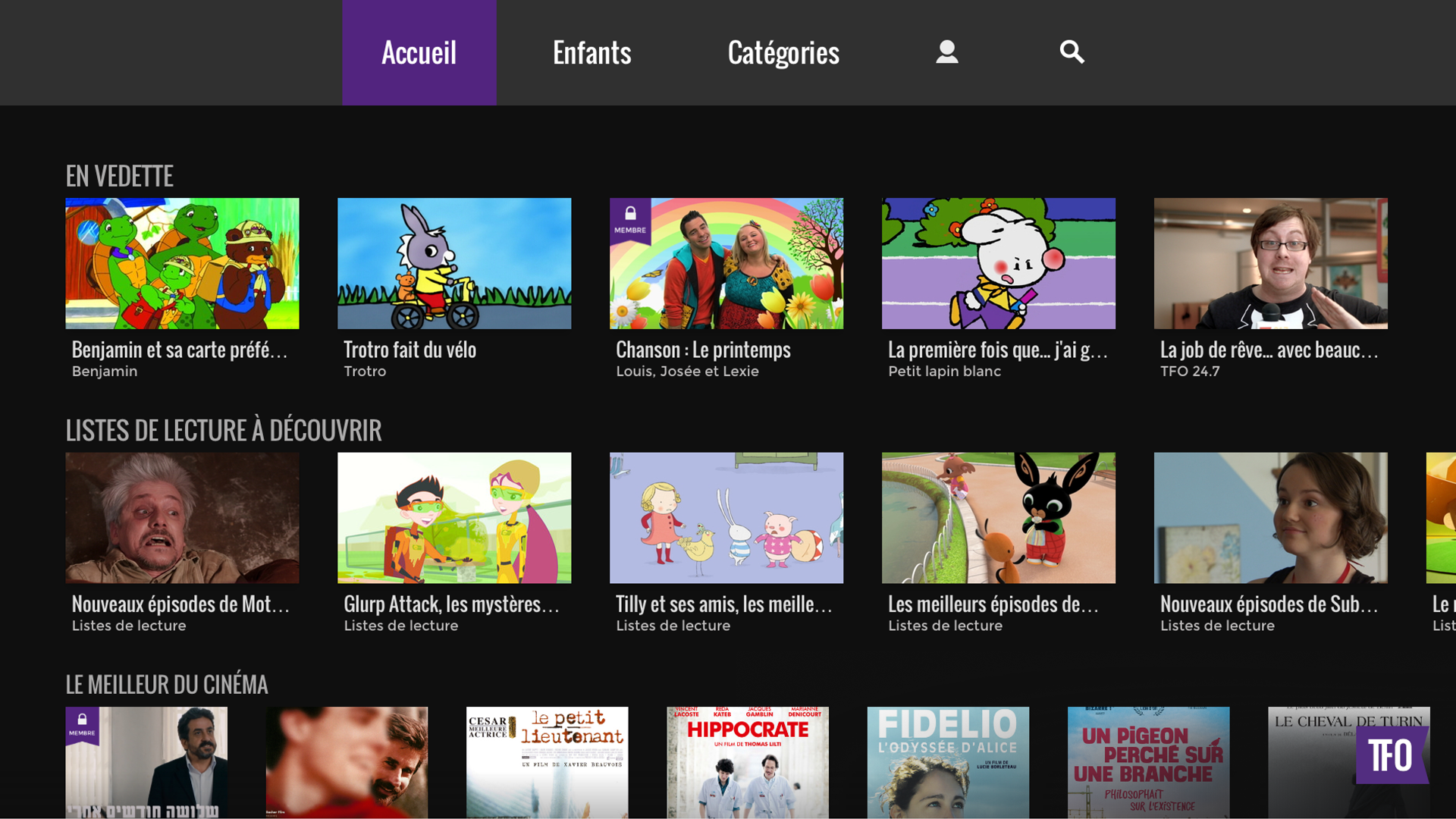Click Listes de lecture under Nouveaux épisodes de Sub

click(x=1218, y=626)
